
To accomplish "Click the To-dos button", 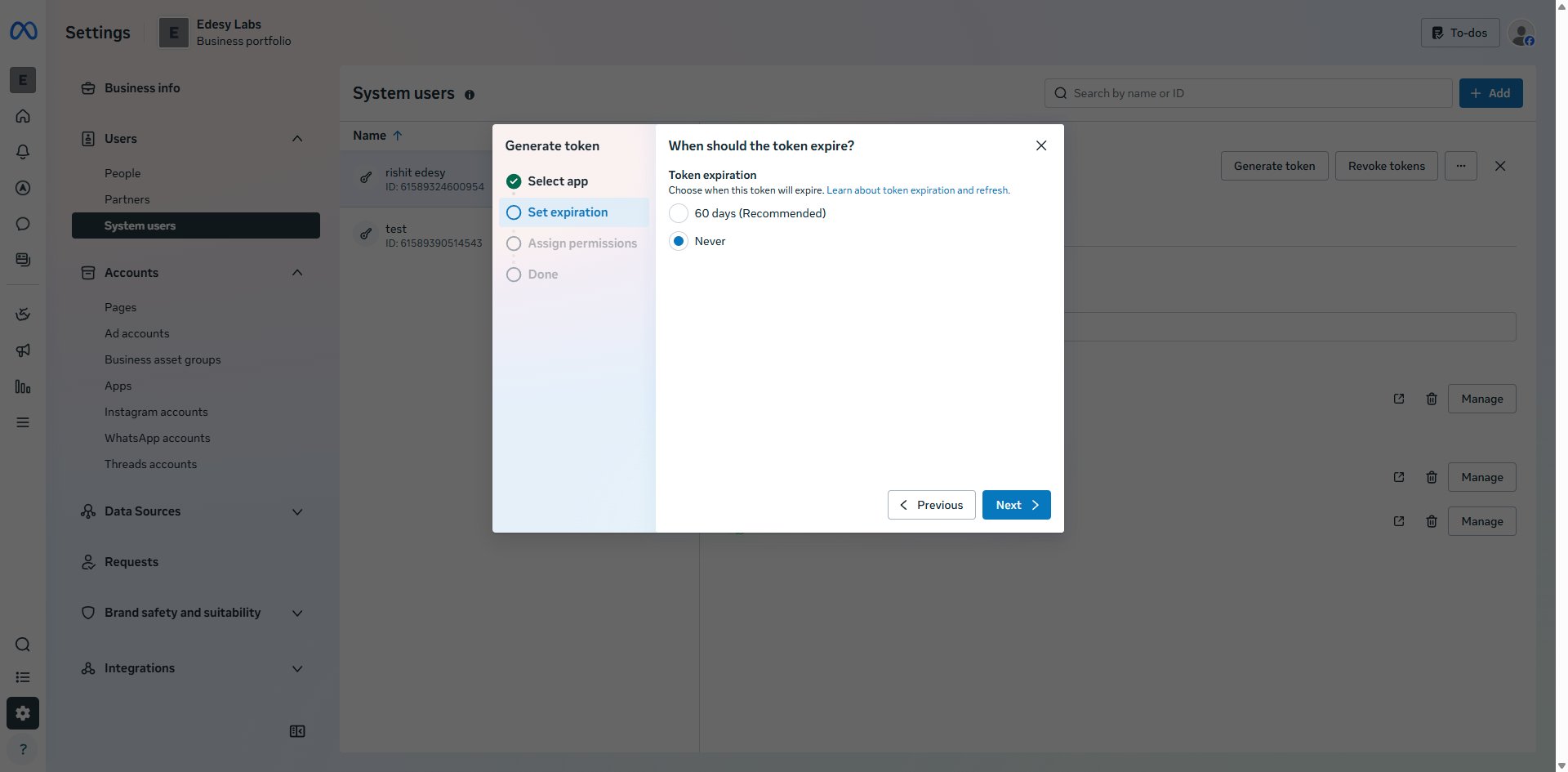I will point(1460,33).
